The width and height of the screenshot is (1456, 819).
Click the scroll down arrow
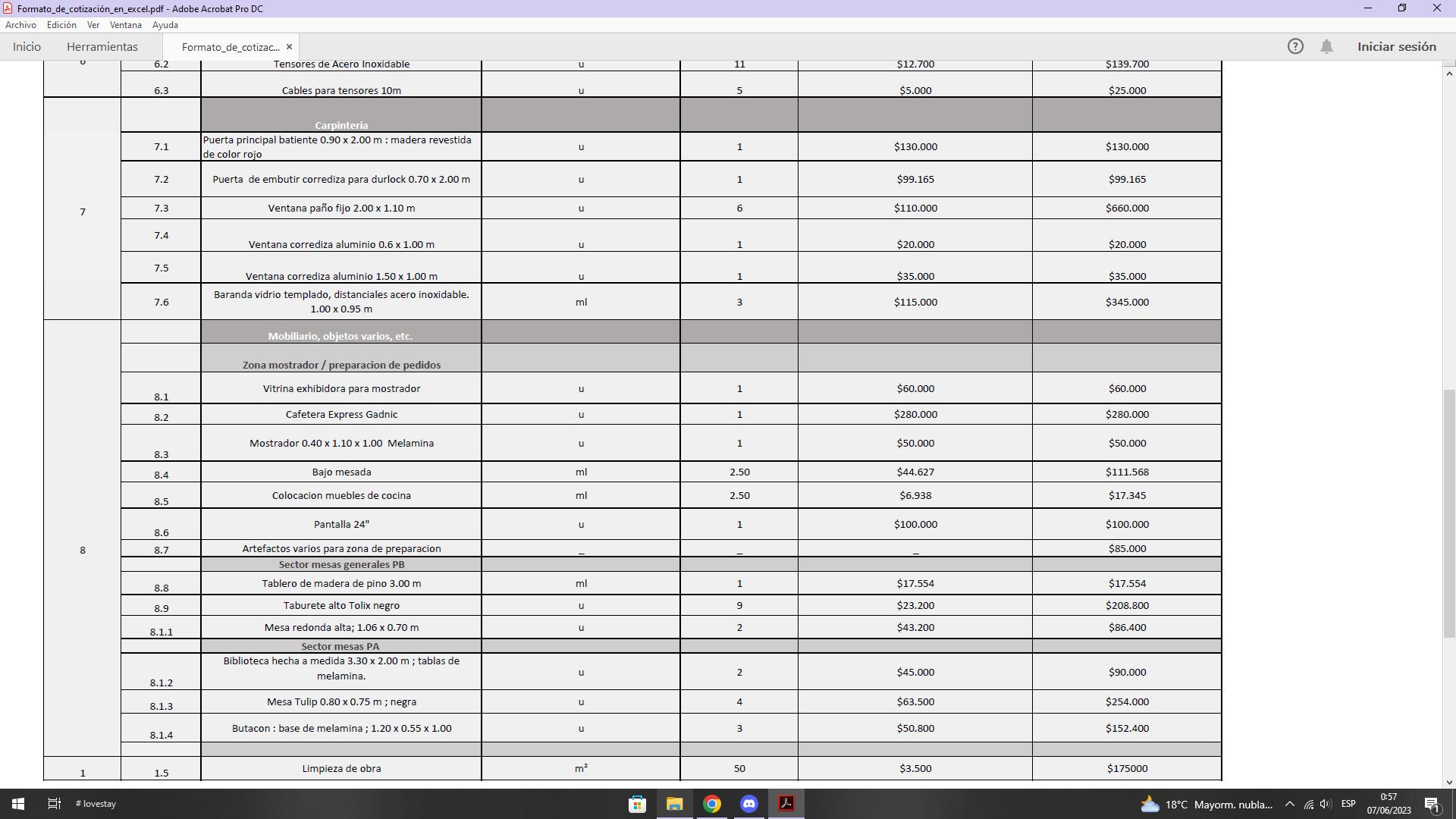point(1449,782)
